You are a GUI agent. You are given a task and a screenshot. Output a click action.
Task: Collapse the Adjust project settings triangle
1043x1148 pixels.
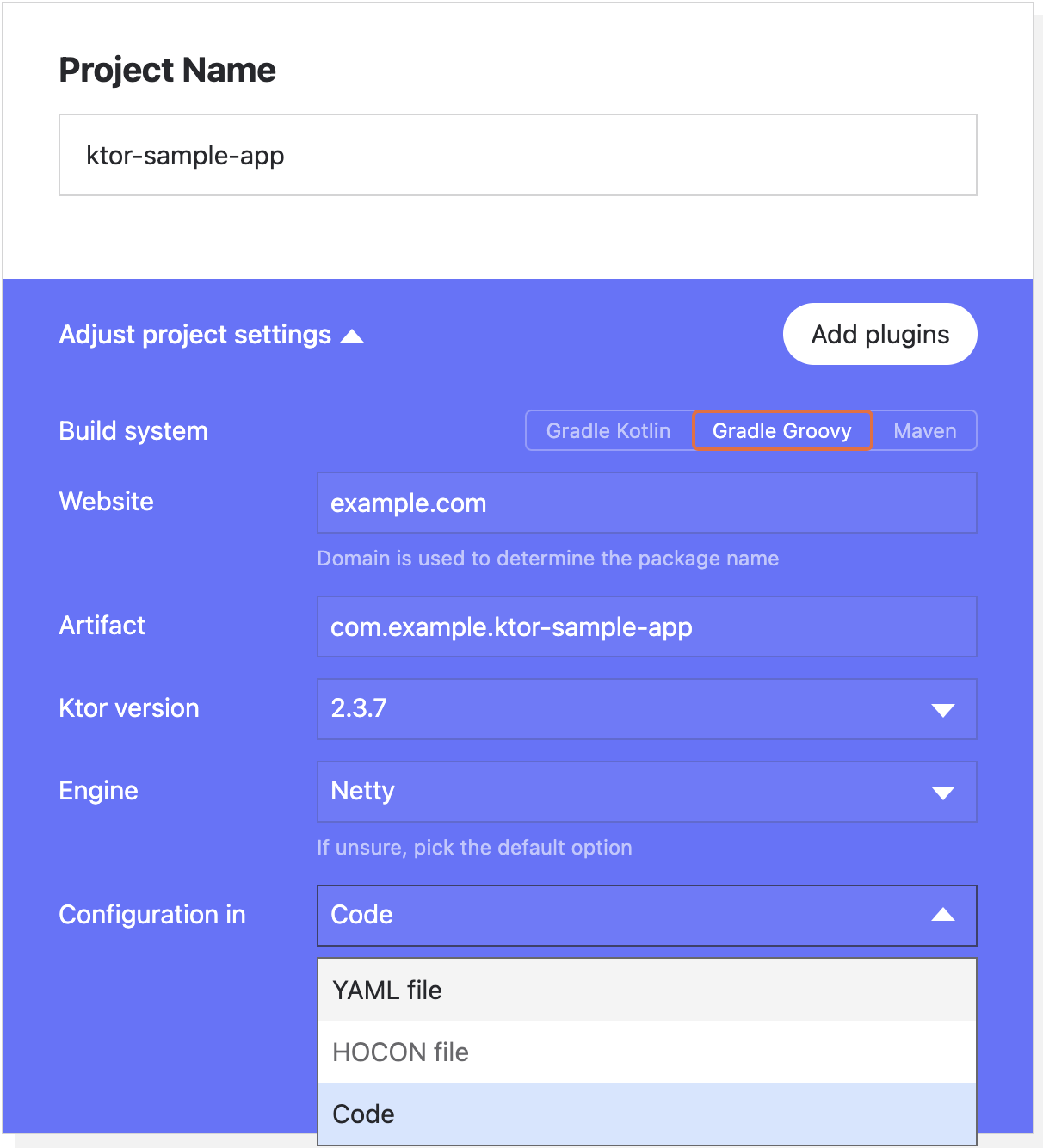tap(352, 336)
